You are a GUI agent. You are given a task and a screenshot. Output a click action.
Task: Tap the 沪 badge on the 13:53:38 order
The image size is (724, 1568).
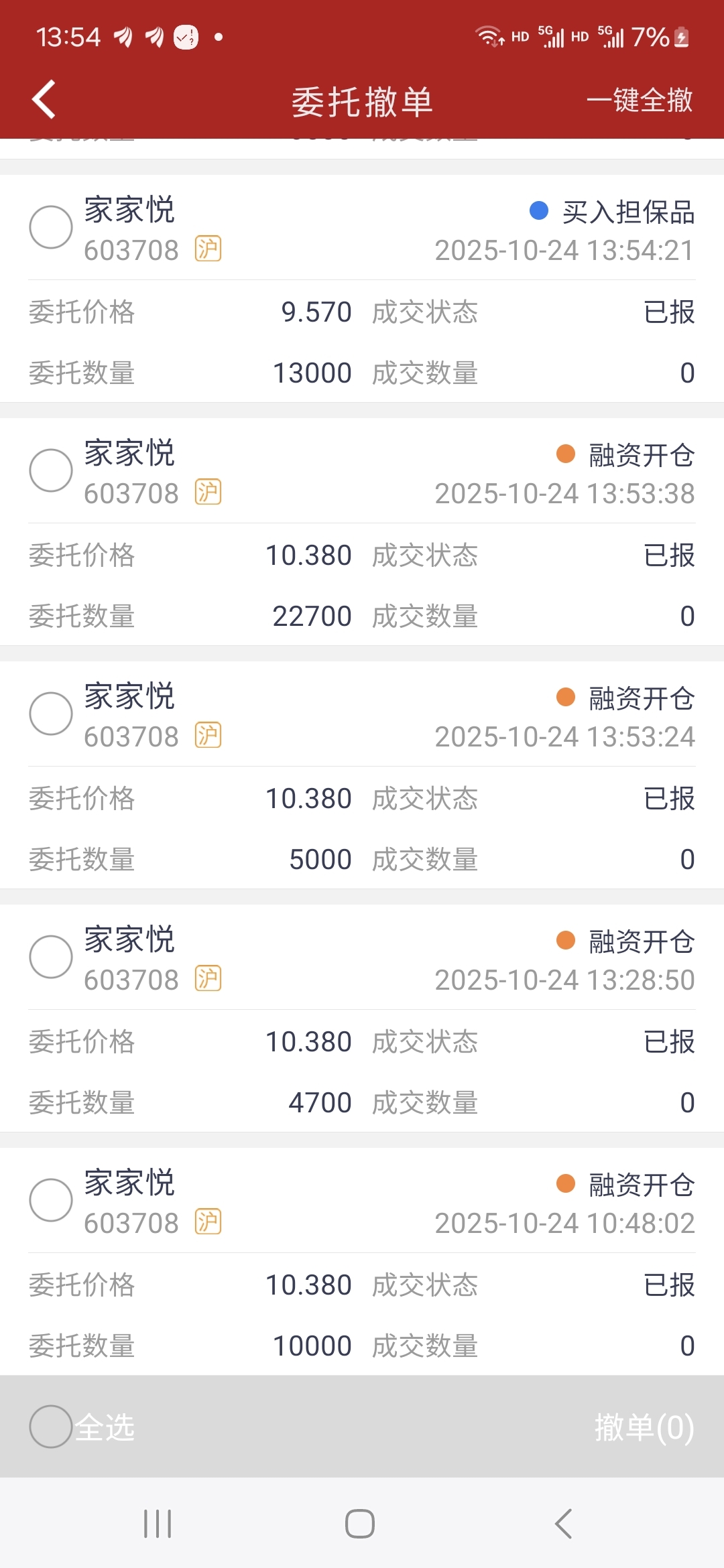coord(208,493)
